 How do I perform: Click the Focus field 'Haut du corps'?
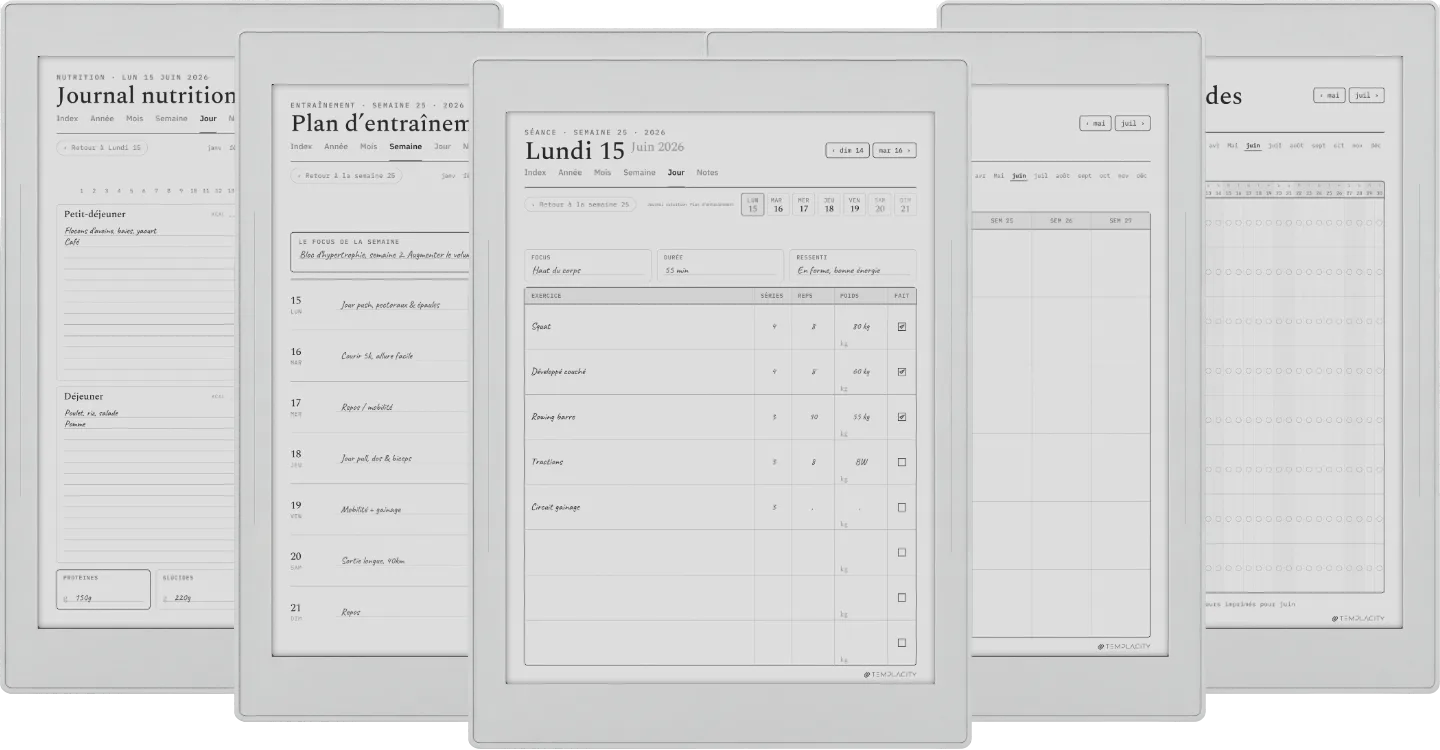coord(588,264)
